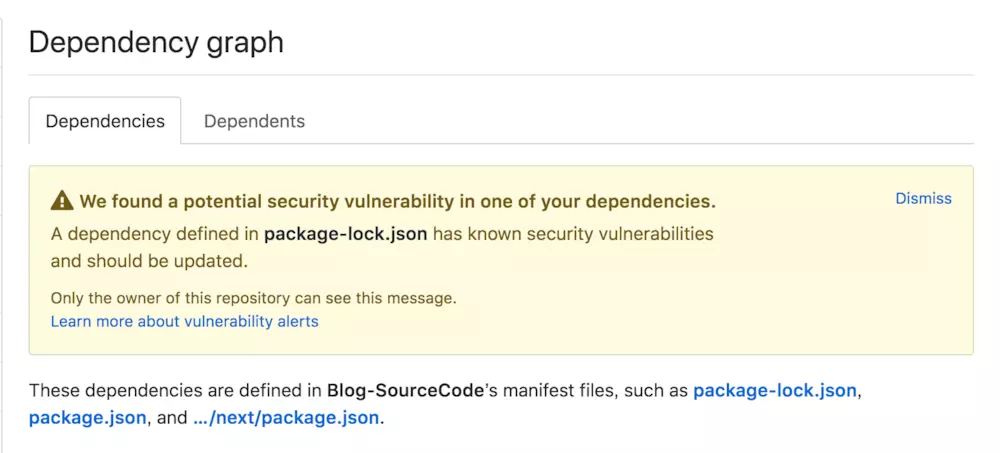
Task: Switch to the Dependents tab
Action: [x=254, y=121]
